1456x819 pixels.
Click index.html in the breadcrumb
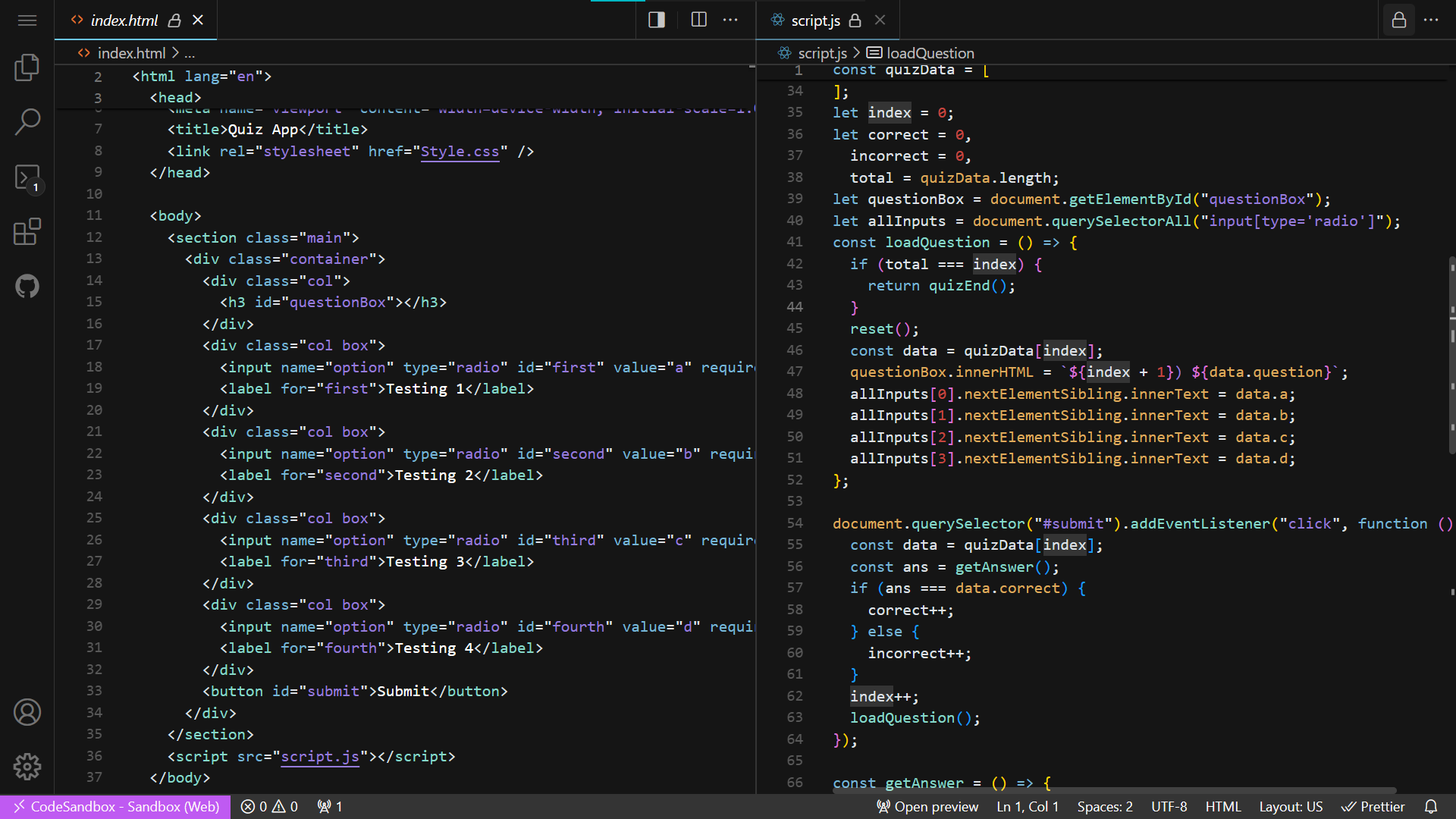point(131,53)
